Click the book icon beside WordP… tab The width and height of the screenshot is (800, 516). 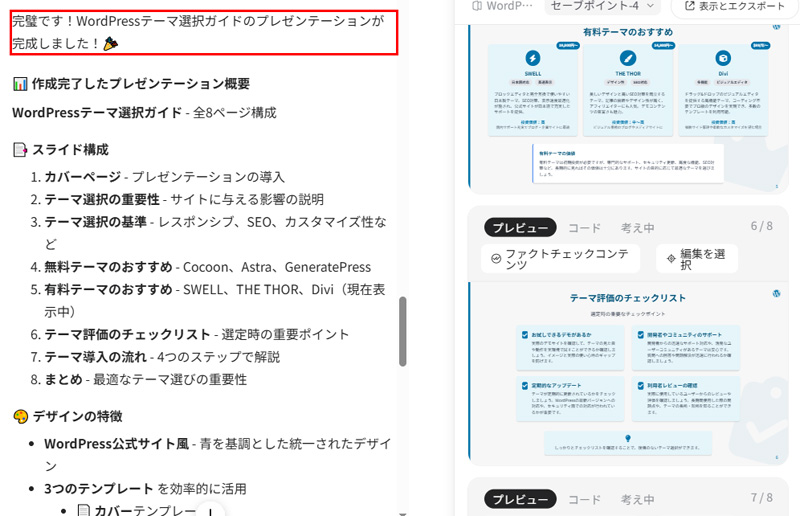coord(477,6)
